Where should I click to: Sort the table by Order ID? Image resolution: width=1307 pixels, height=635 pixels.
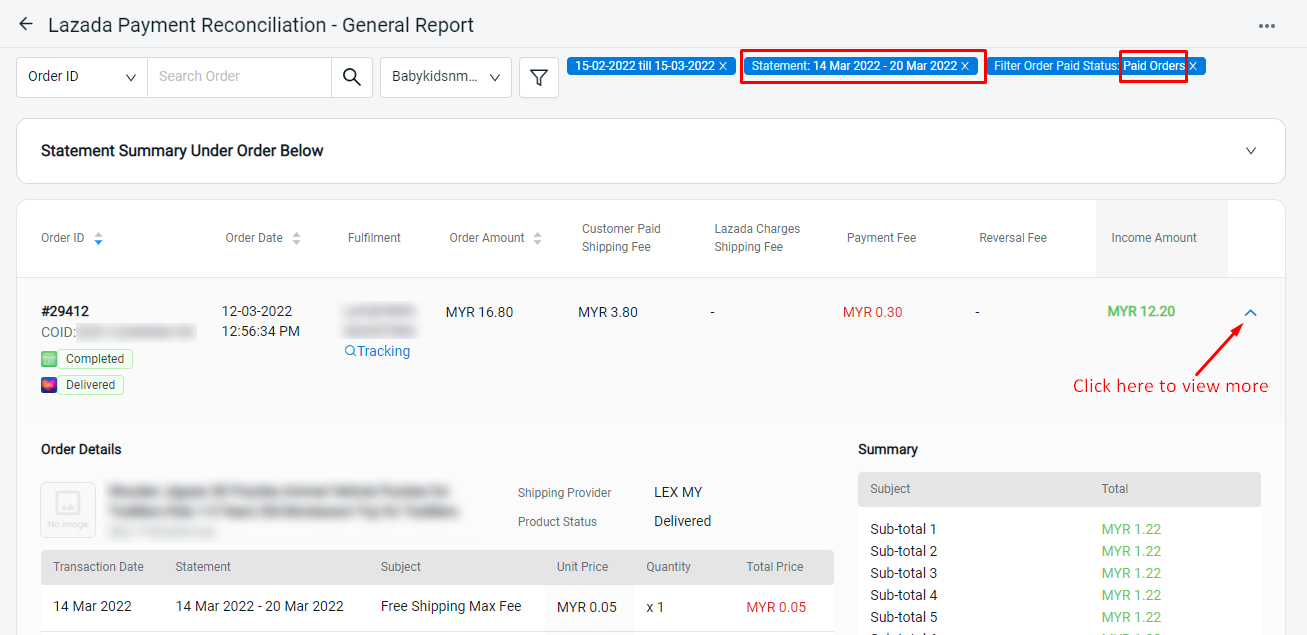pyautogui.click(x=98, y=238)
